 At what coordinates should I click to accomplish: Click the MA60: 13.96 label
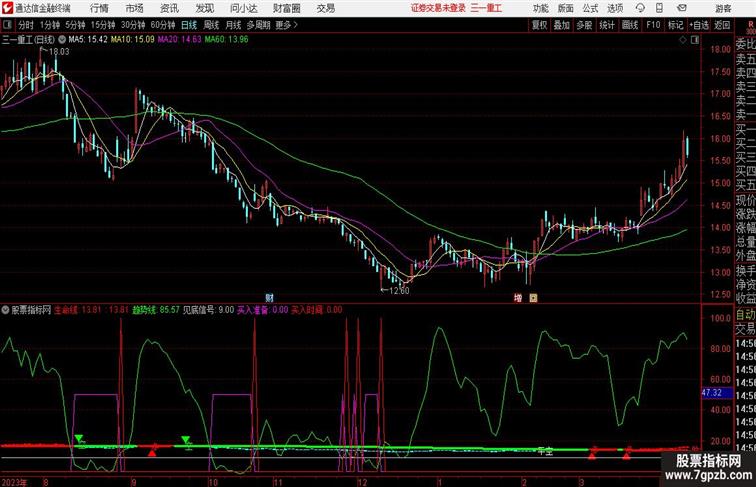pyautogui.click(x=226, y=40)
